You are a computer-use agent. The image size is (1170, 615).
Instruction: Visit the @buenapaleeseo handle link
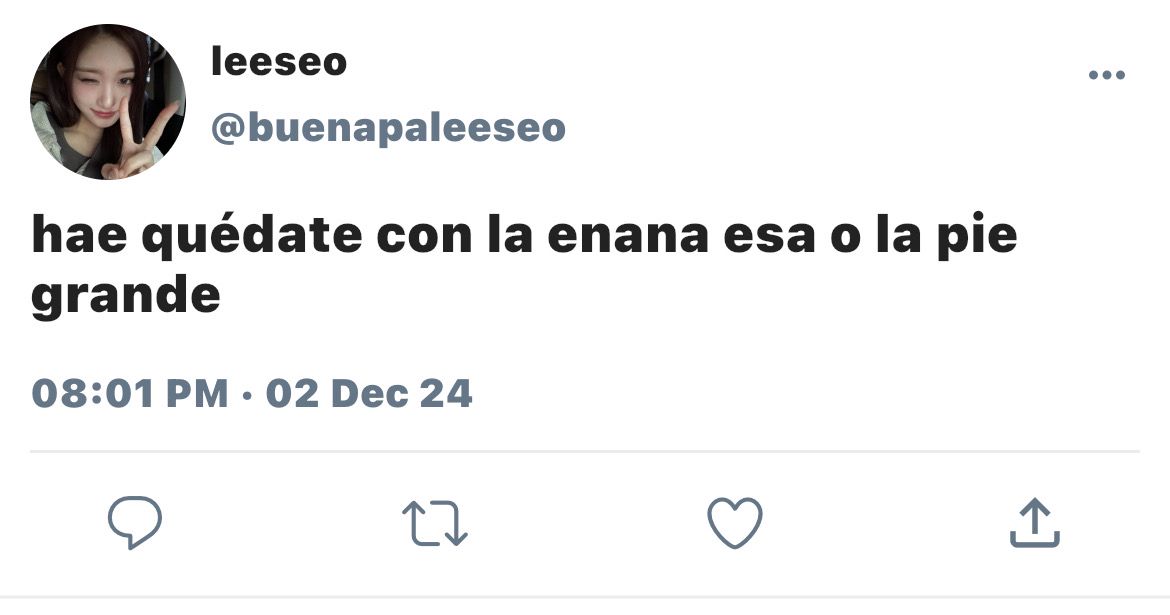click(388, 128)
